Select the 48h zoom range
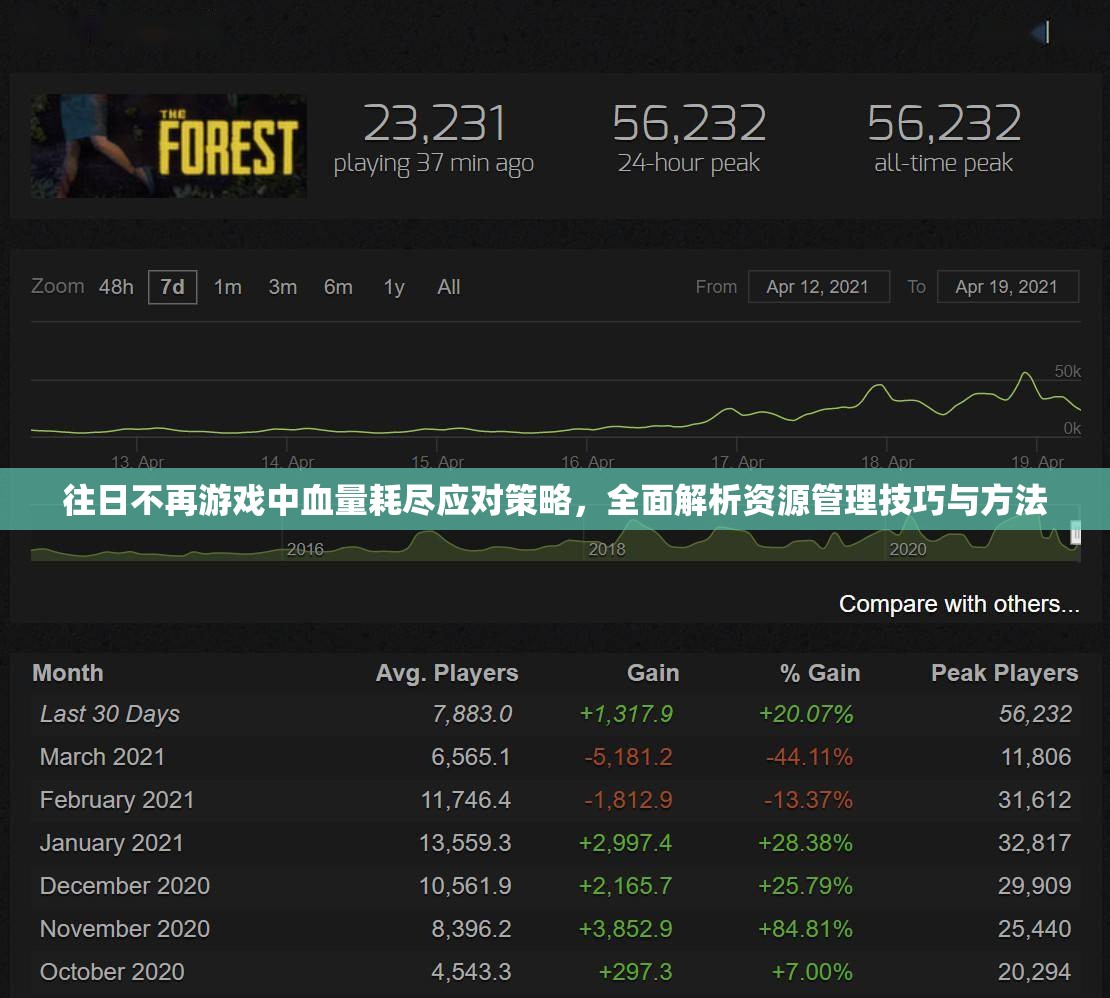This screenshot has height=998, width=1110. (x=116, y=287)
